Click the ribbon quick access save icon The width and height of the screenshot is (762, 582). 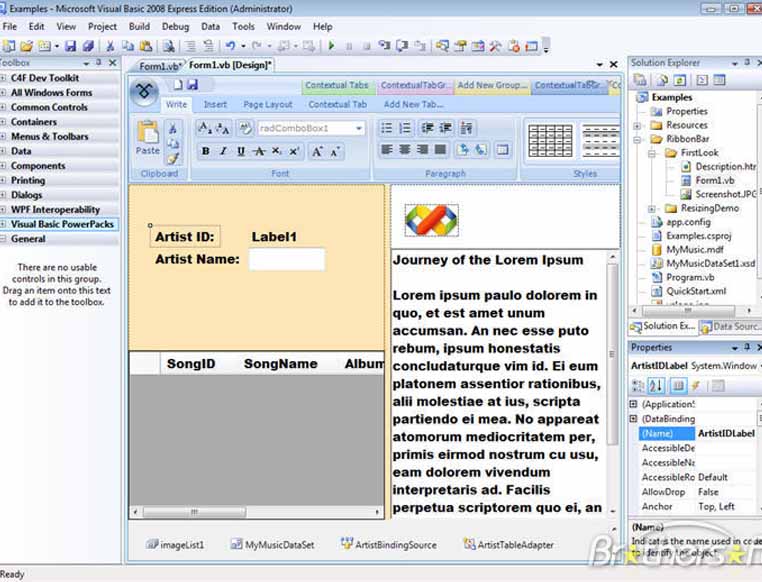192,85
